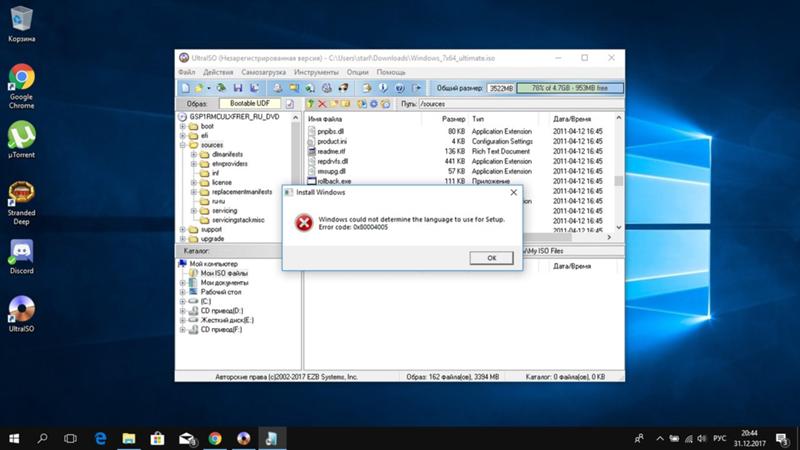The height and width of the screenshot is (450, 800).
Task: Select product.ini in file list
Action: click(332, 141)
